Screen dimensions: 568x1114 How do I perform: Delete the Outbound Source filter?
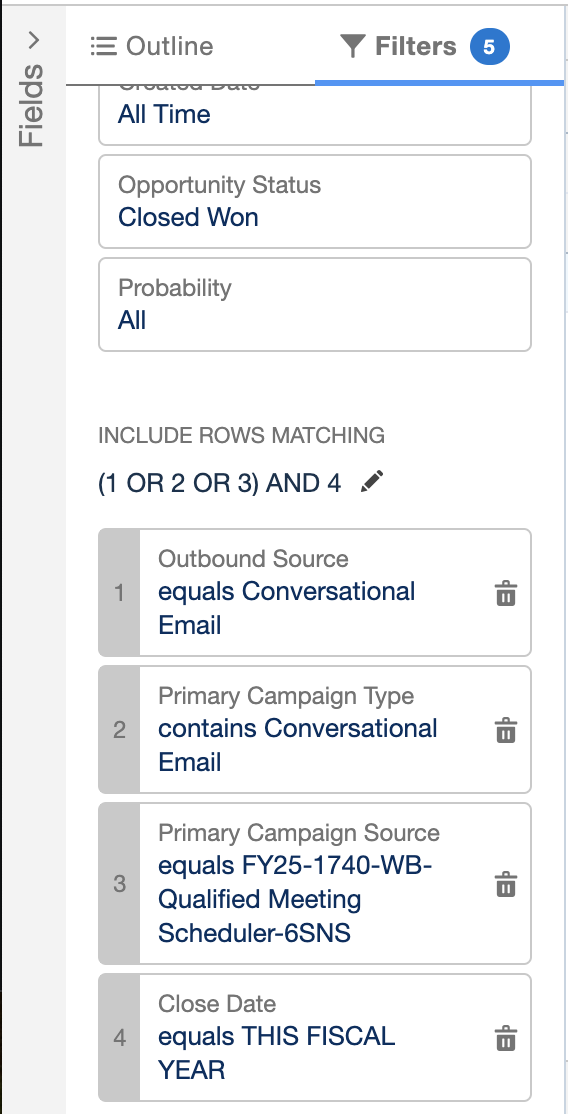point(505,593)
